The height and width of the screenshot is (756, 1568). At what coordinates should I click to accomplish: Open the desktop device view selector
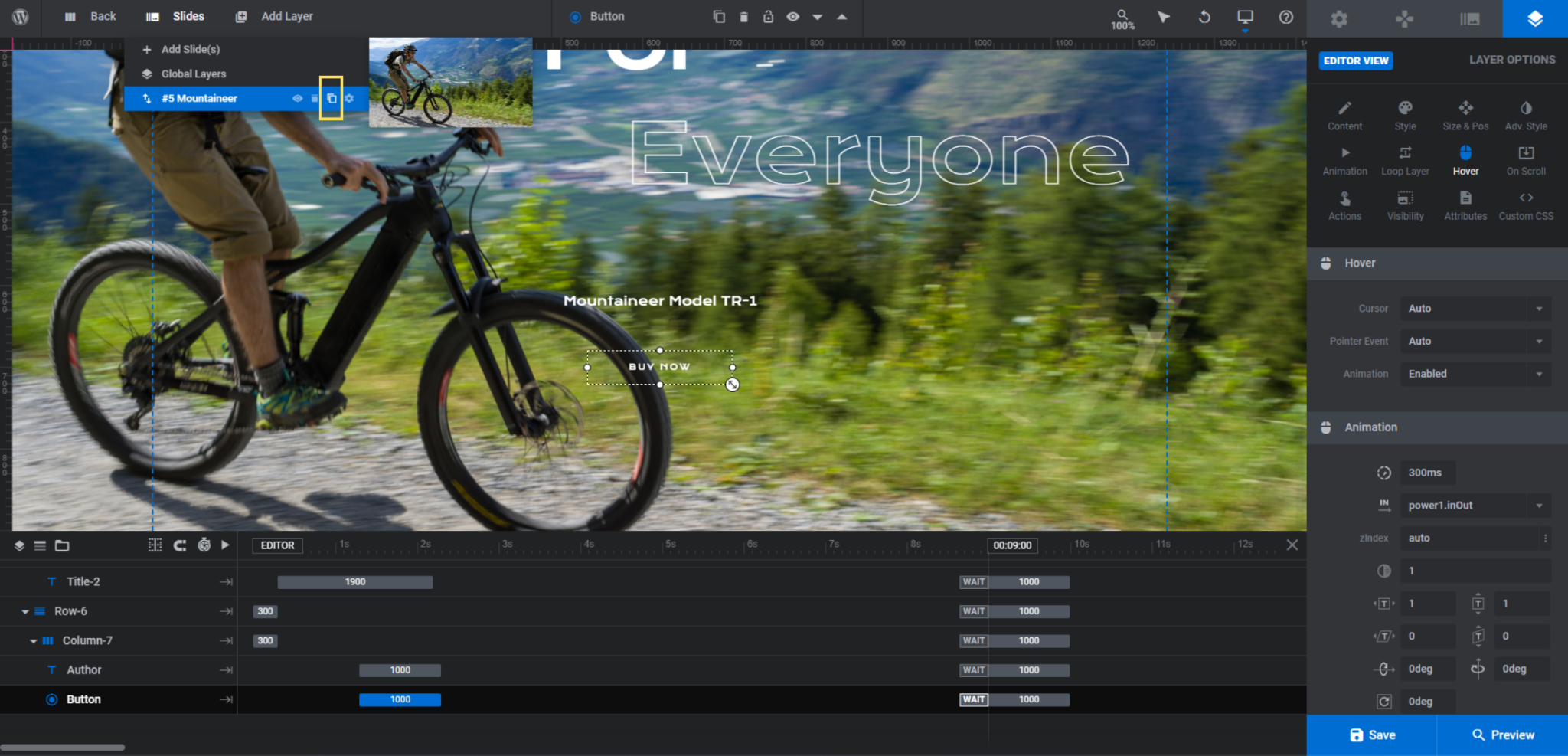click(x=1245, y=17)
